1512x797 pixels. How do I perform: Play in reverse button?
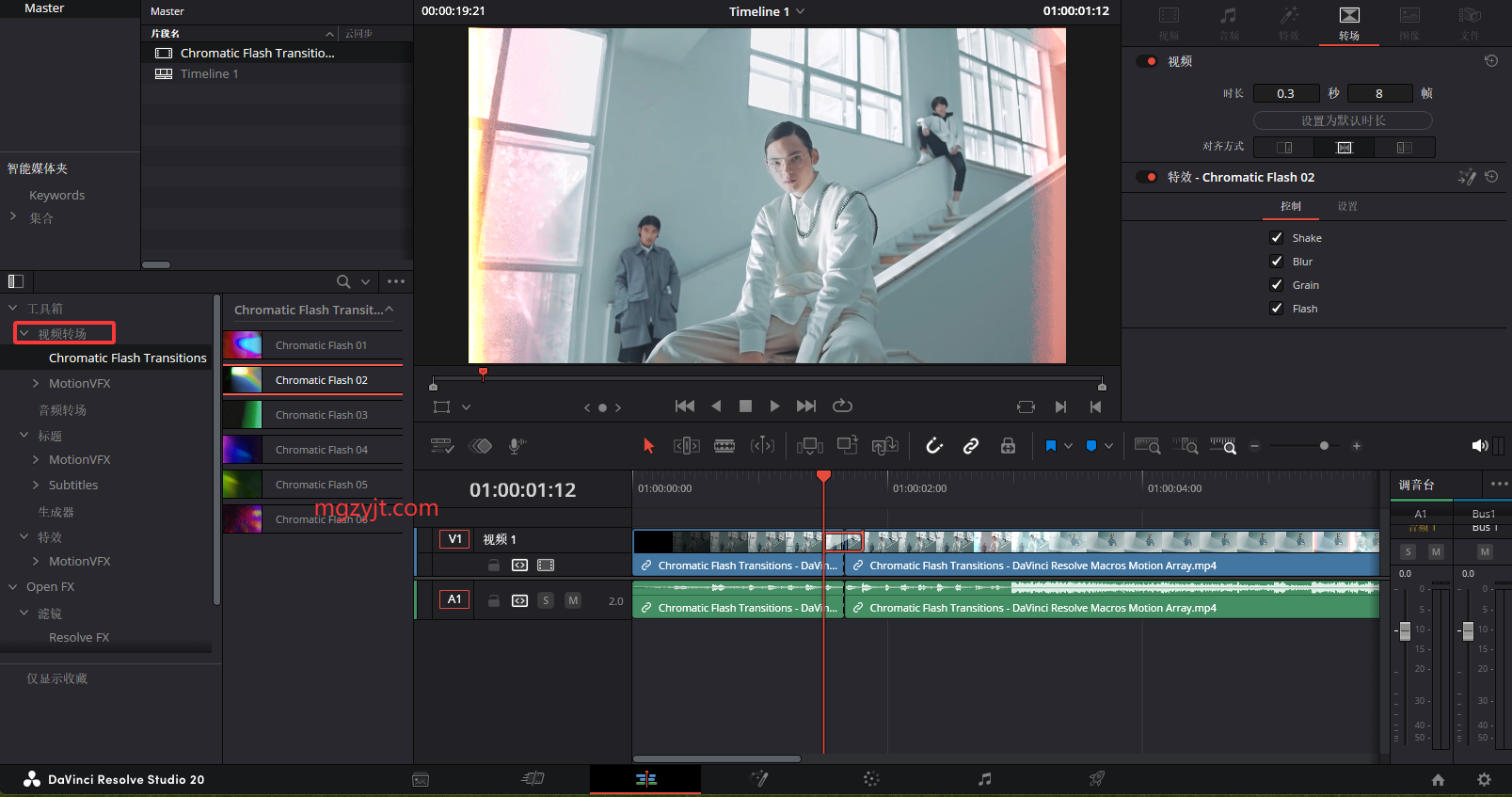(716, 406)
